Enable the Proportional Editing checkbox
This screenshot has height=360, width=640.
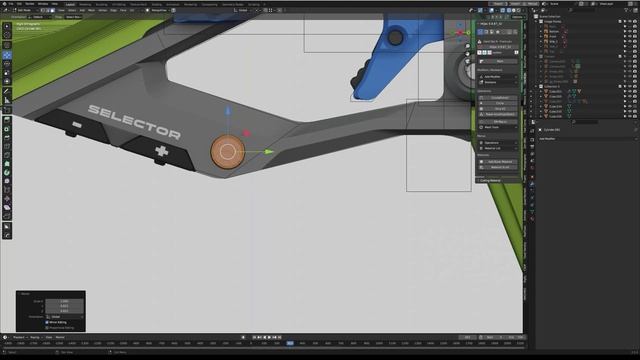pos(47,327)
